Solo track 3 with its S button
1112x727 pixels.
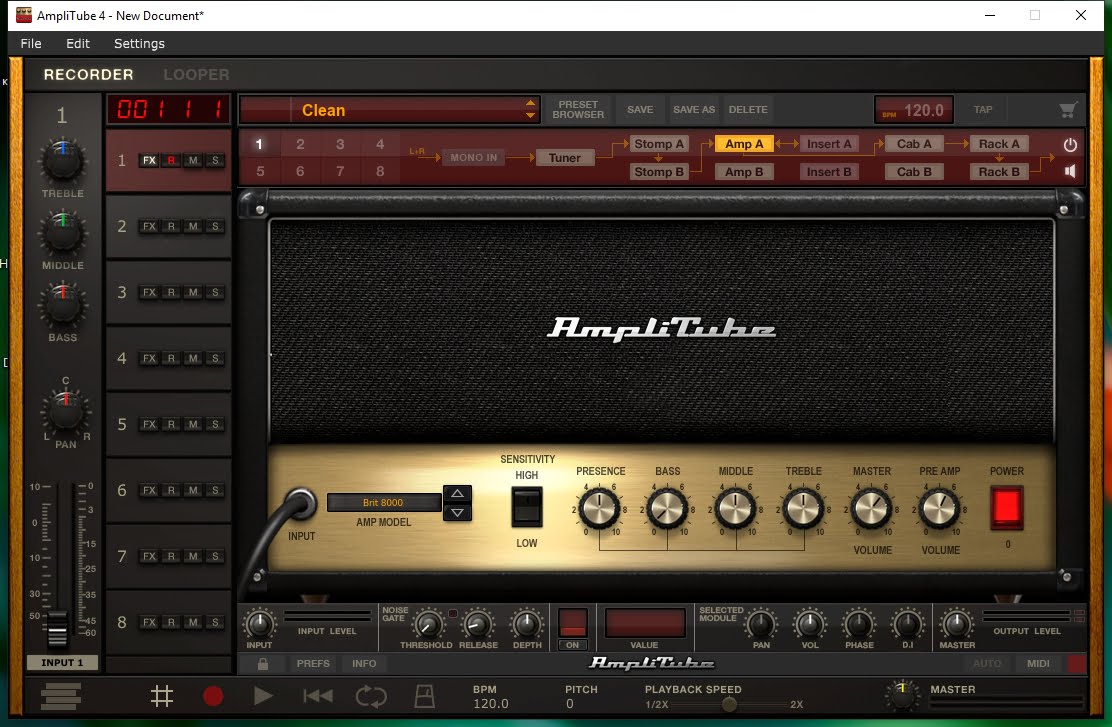pyautogui.click(x=215, y=292)
